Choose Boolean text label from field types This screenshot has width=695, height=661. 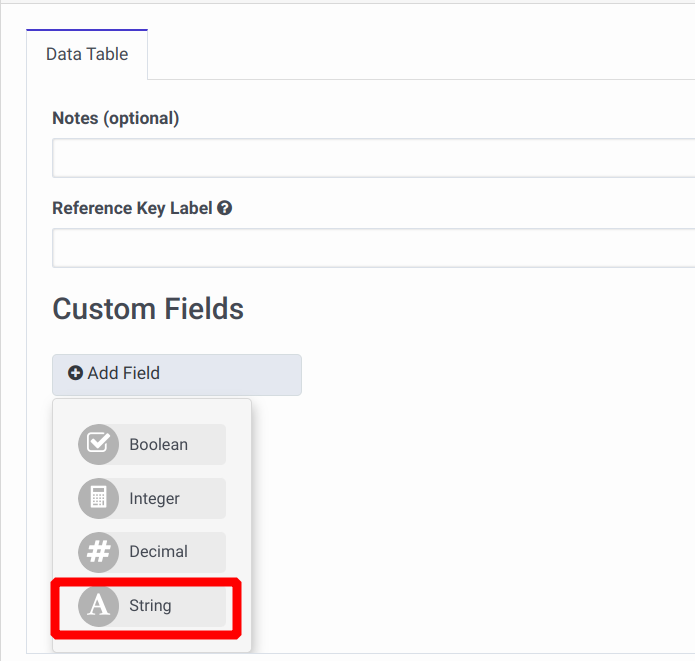tap(158, 445)
